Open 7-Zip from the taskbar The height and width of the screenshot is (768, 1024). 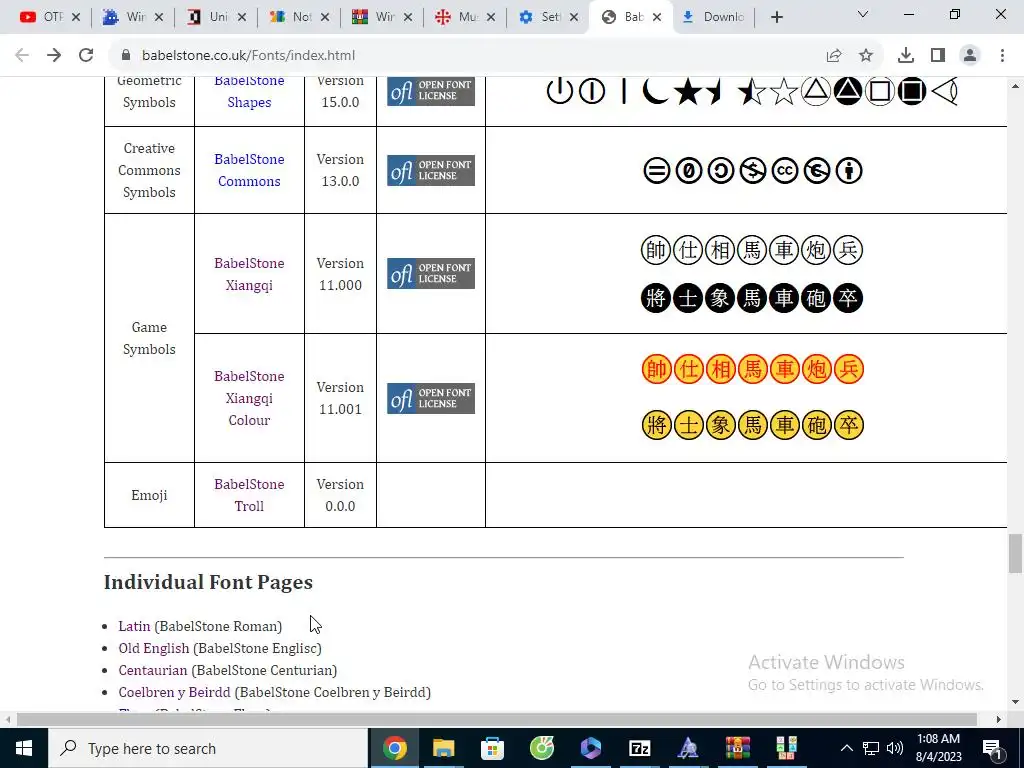[639, 748]
